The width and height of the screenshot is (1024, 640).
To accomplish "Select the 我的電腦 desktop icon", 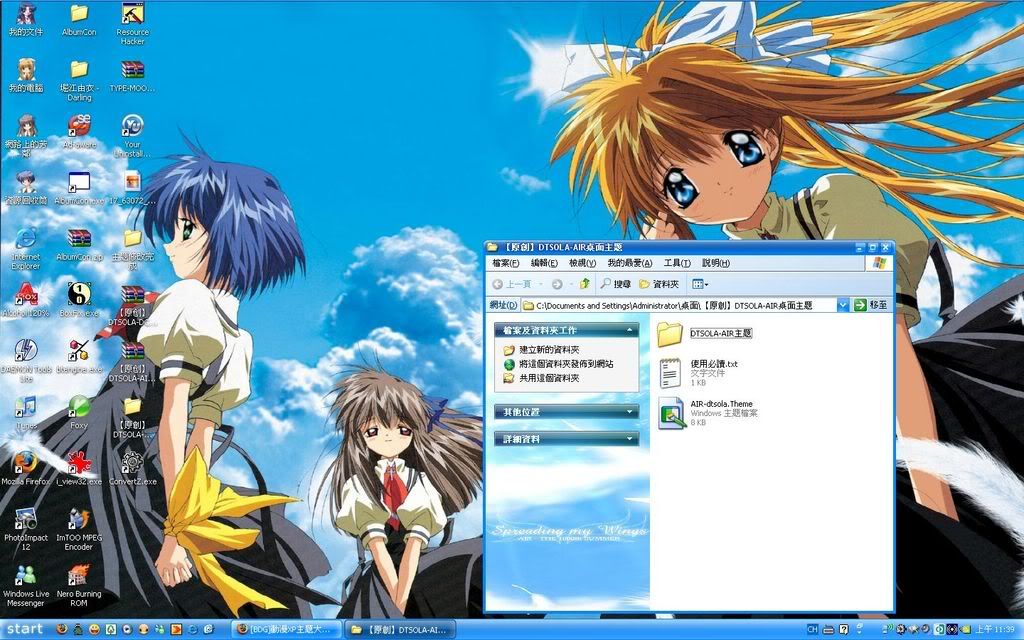I will [x=26, y=75].
